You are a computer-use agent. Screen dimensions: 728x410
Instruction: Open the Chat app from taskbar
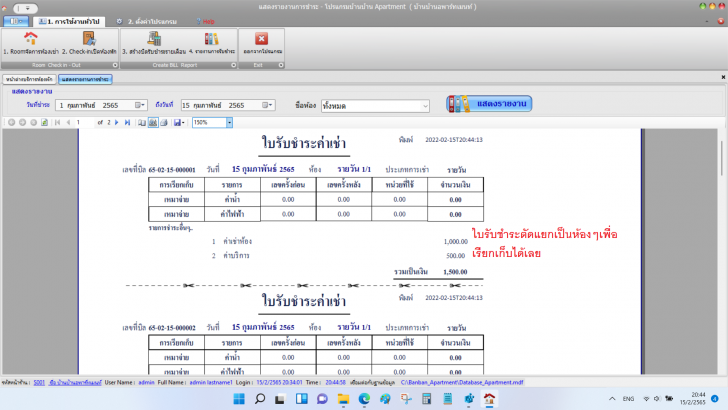(322, 399)
